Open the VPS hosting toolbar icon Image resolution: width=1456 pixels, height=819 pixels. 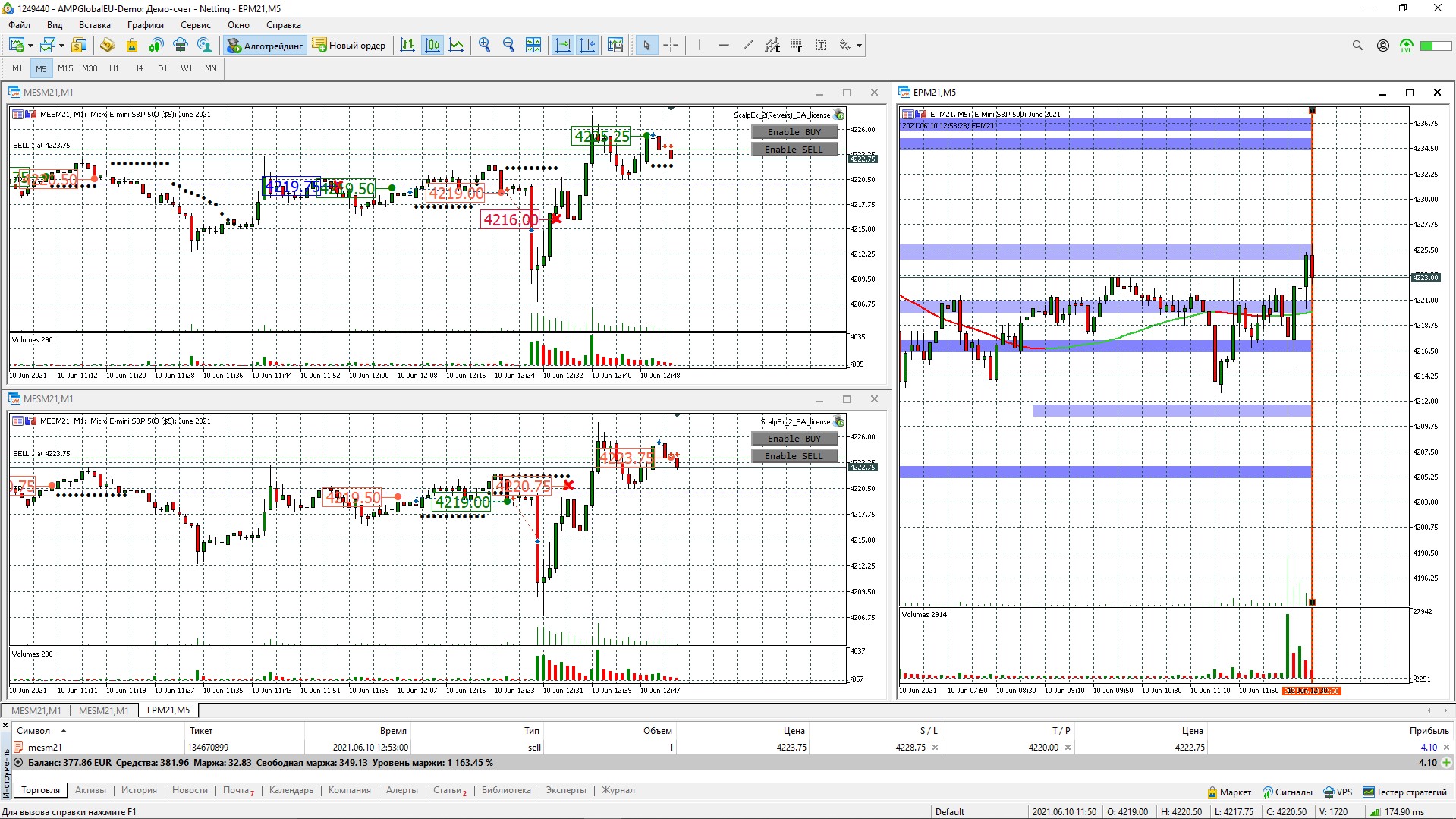click(x=181, y=46)
